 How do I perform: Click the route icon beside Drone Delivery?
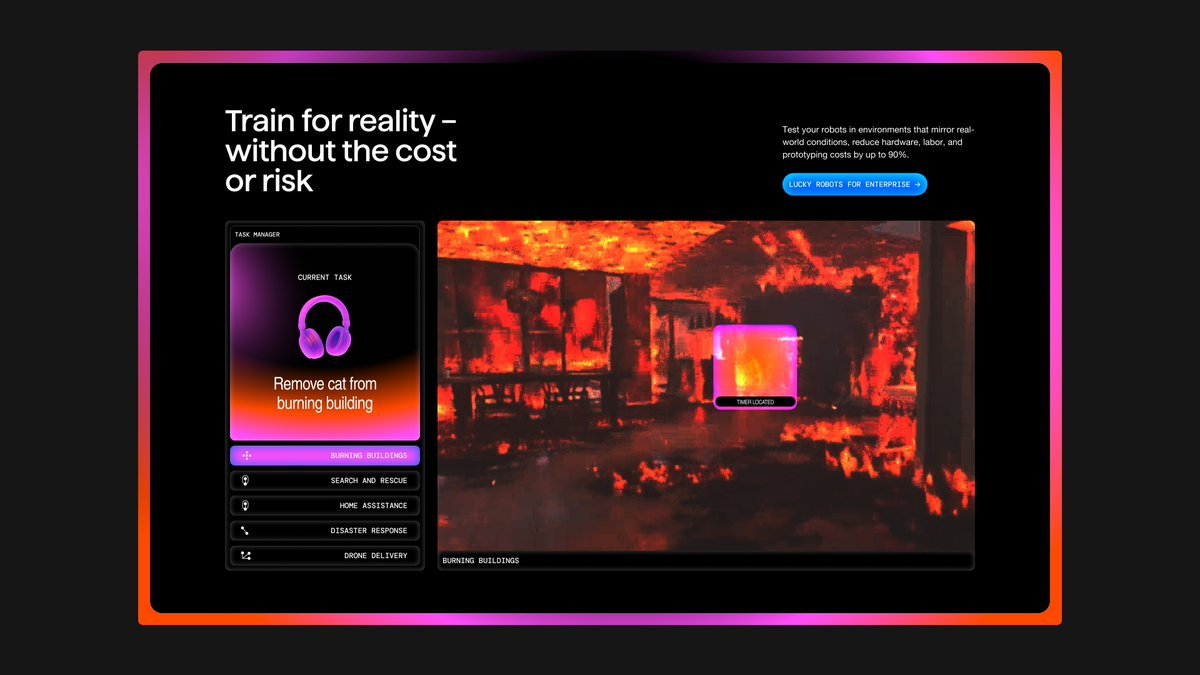click(245, 556)
